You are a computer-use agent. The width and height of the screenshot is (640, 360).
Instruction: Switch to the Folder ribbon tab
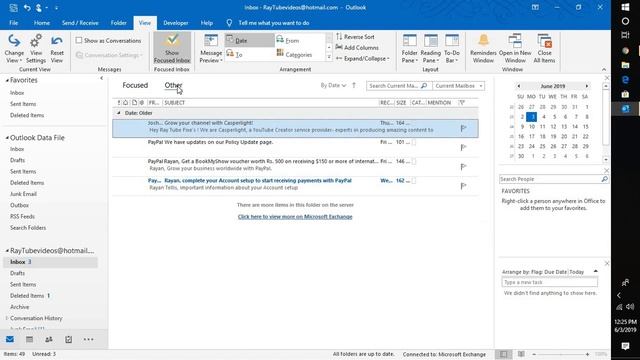118,23
